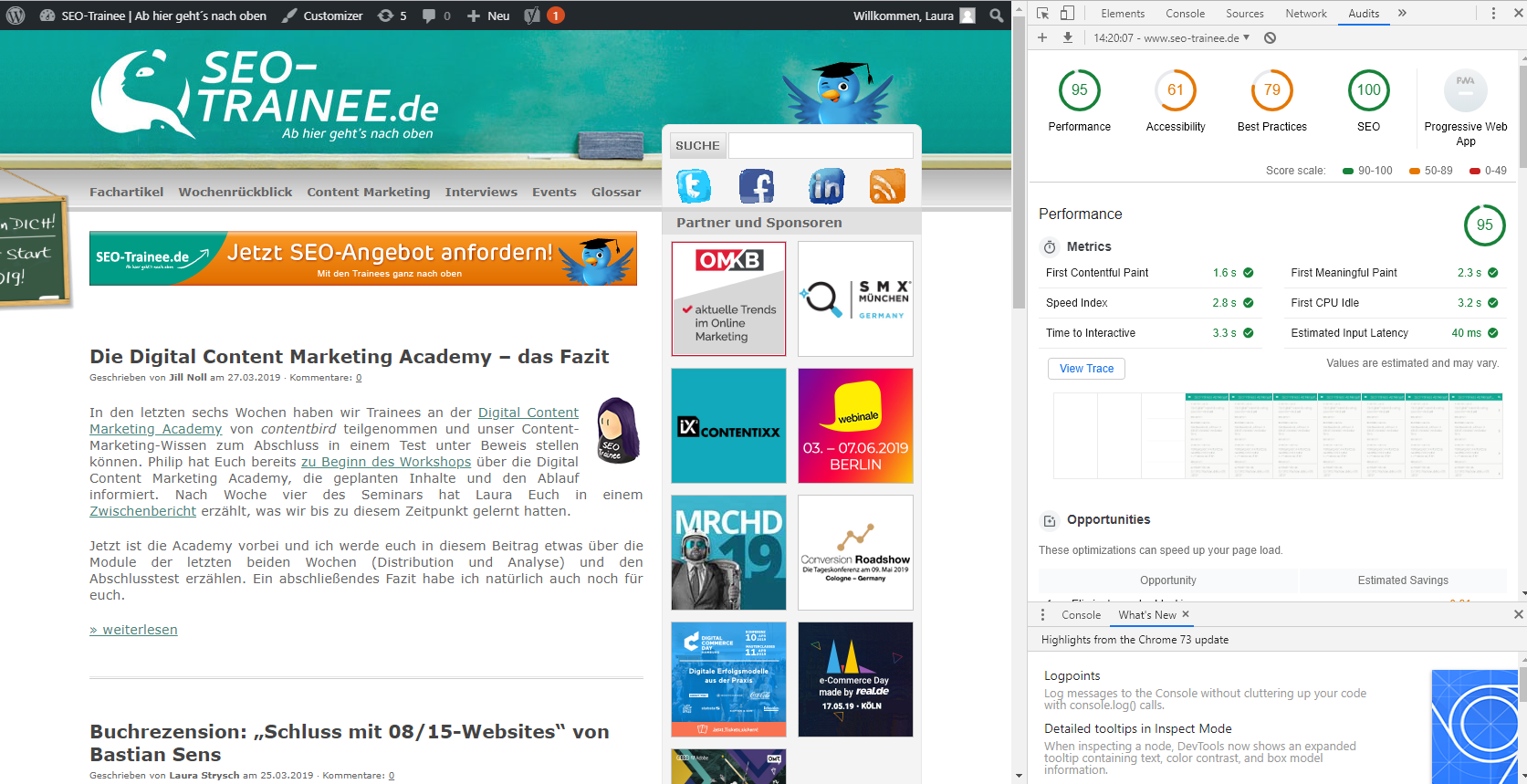Follow the Zwischenbericht link
This screenshot has width=1527, height=784.
click(142, 511)
